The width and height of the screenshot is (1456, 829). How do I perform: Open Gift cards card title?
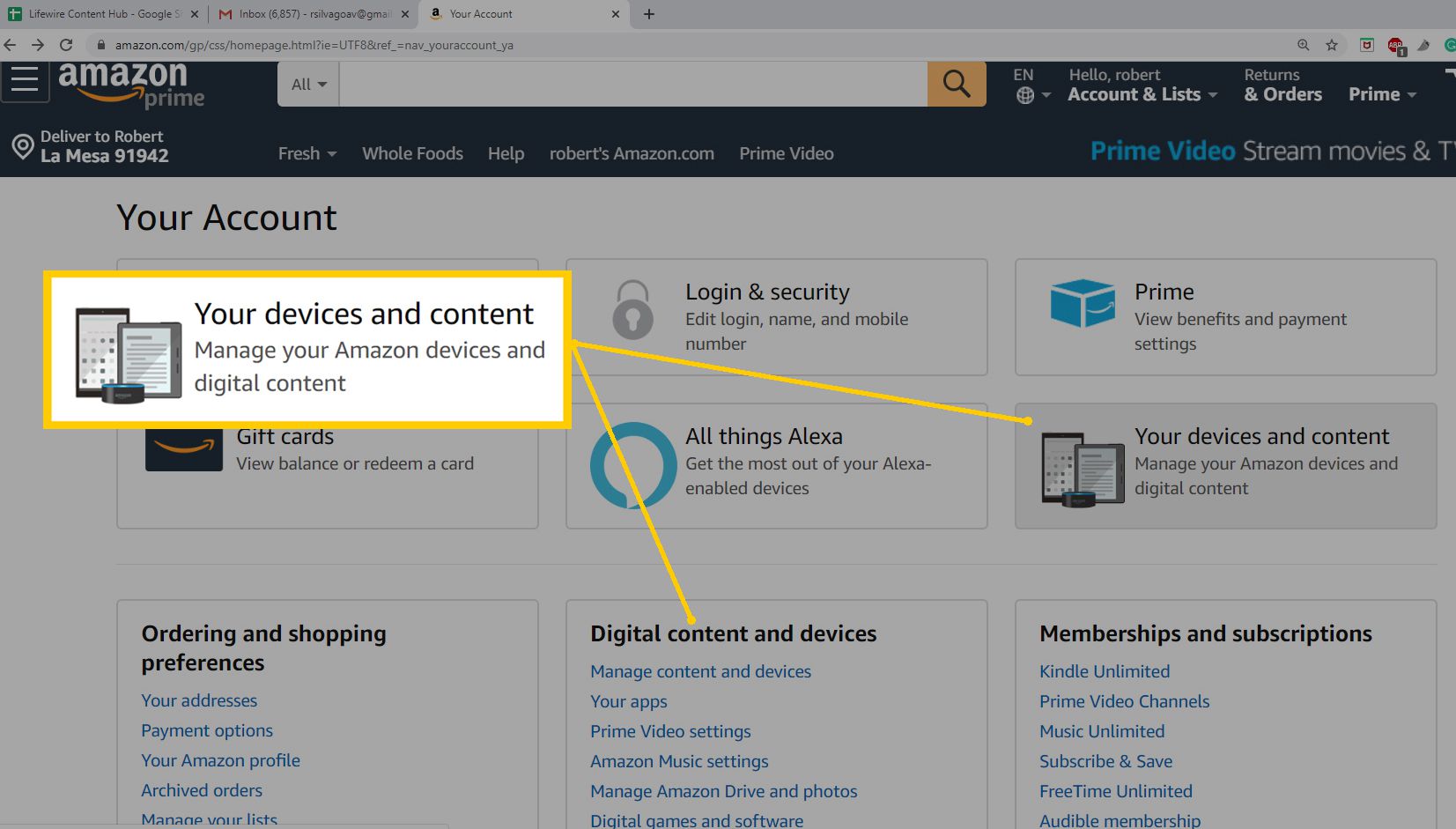[285, 437]
